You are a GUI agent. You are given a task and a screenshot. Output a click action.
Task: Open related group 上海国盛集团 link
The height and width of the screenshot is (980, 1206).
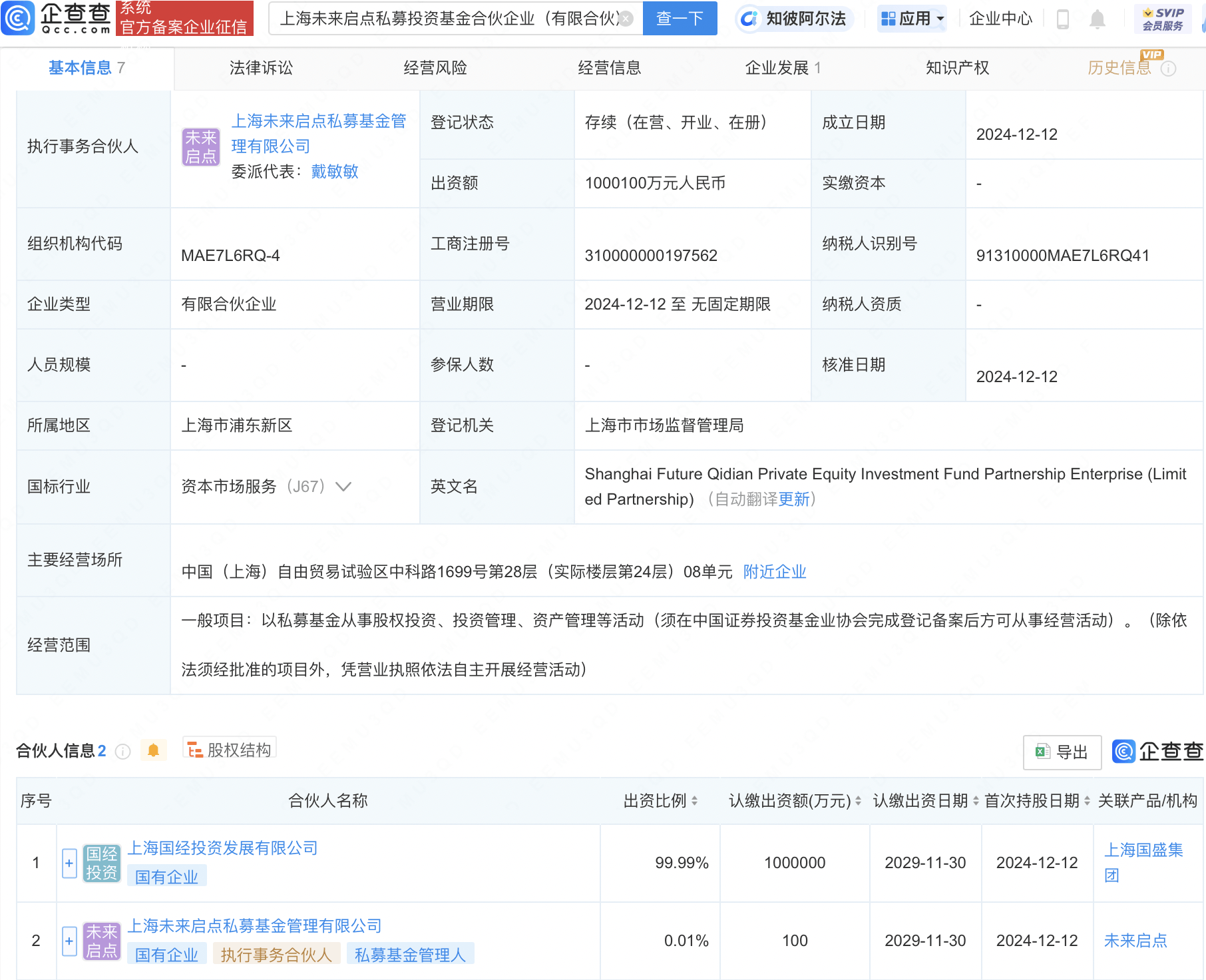point(1143,863)
